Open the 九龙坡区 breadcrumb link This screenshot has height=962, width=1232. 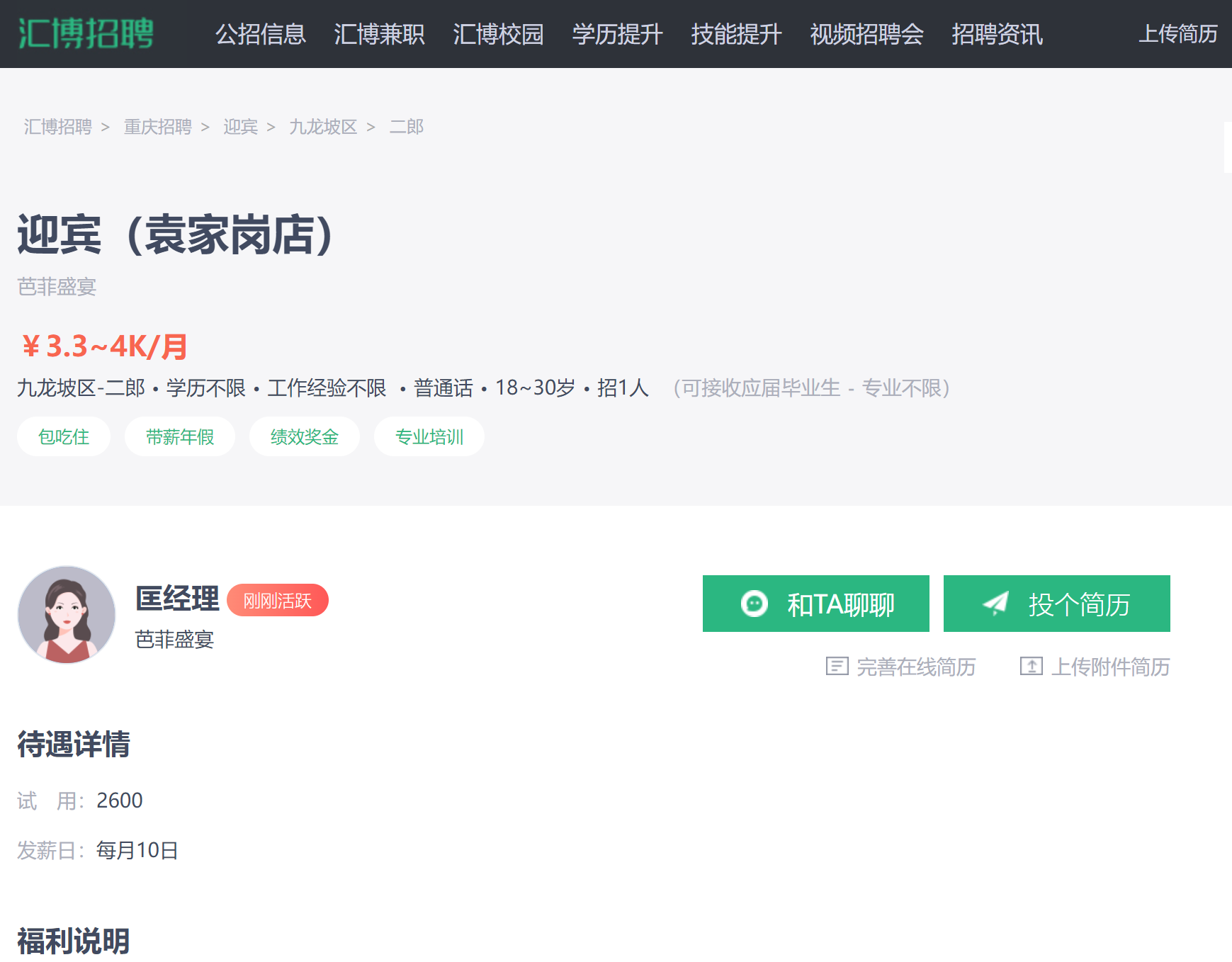323,127
